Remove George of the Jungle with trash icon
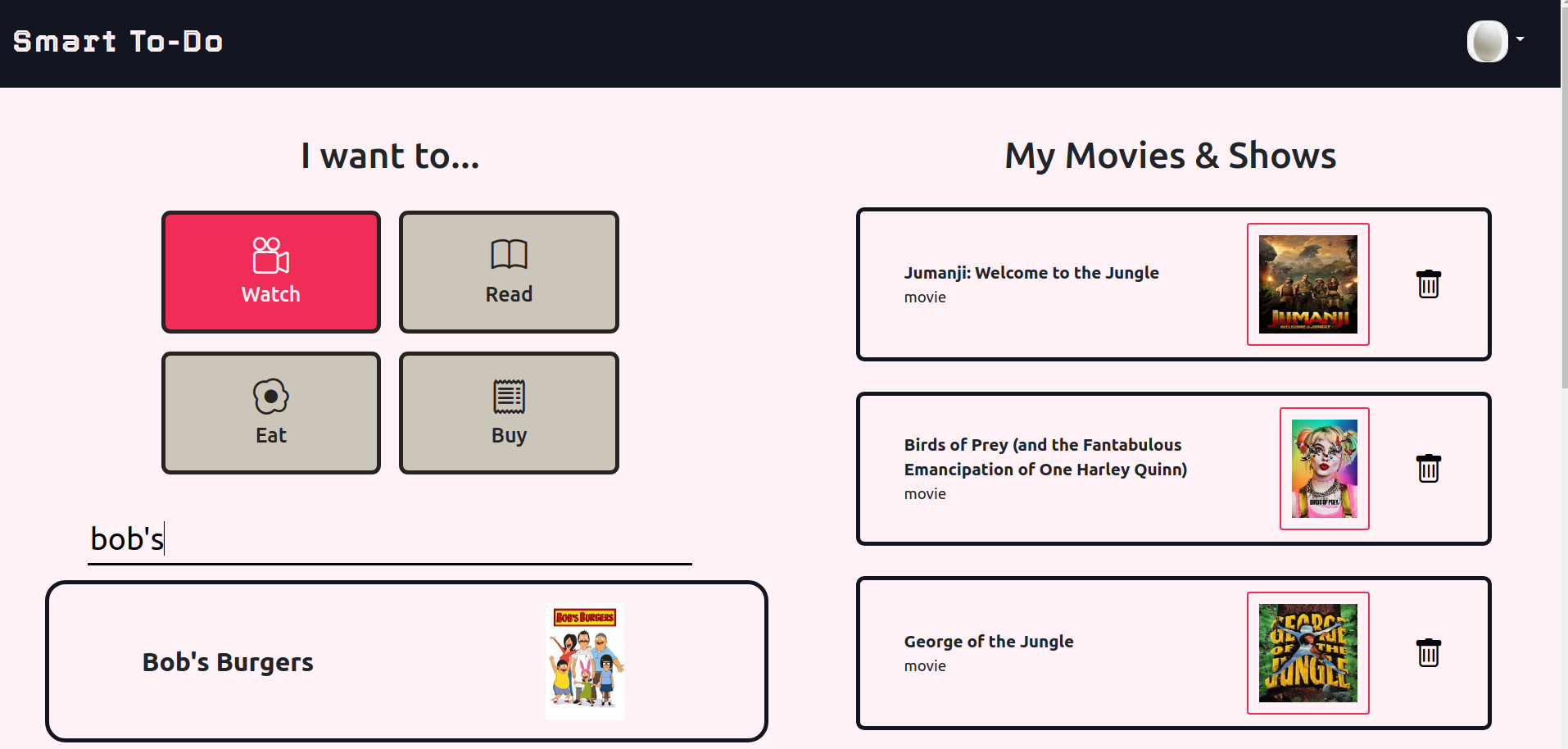This screenshot has height=749, width=1568. click(1429, 653)
